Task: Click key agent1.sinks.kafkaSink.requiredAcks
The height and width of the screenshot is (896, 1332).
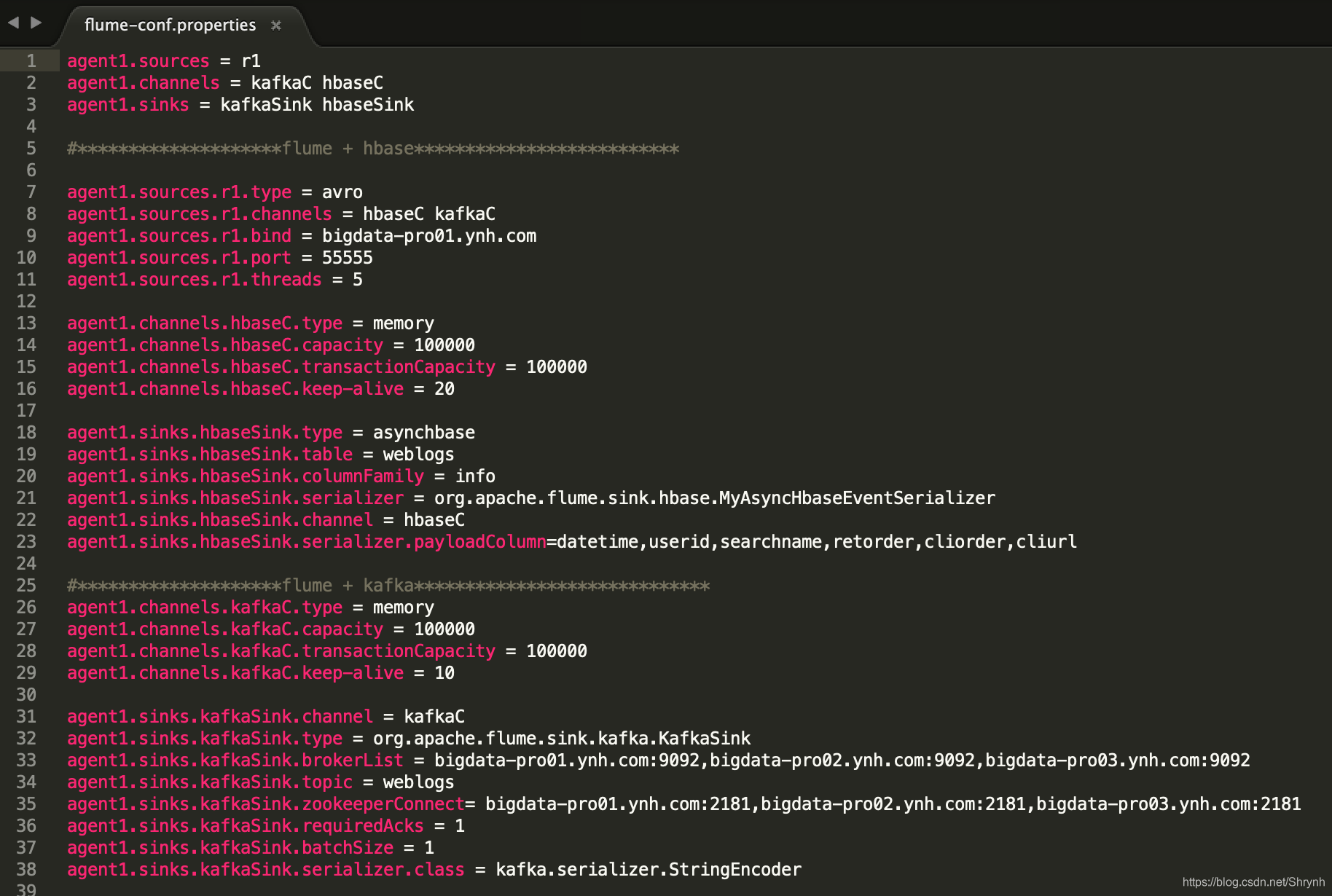Action: coord(246,825)
